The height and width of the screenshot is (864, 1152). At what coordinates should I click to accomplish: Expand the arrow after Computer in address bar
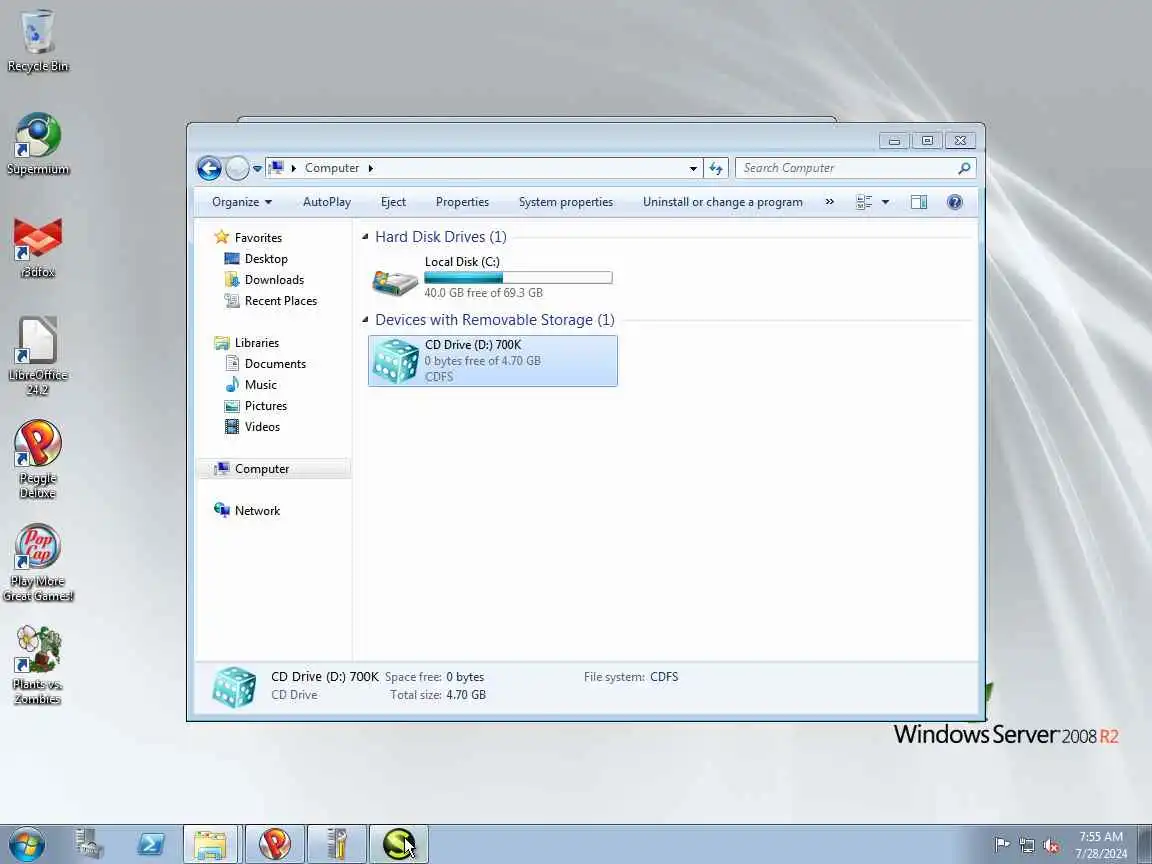point(370,168)
